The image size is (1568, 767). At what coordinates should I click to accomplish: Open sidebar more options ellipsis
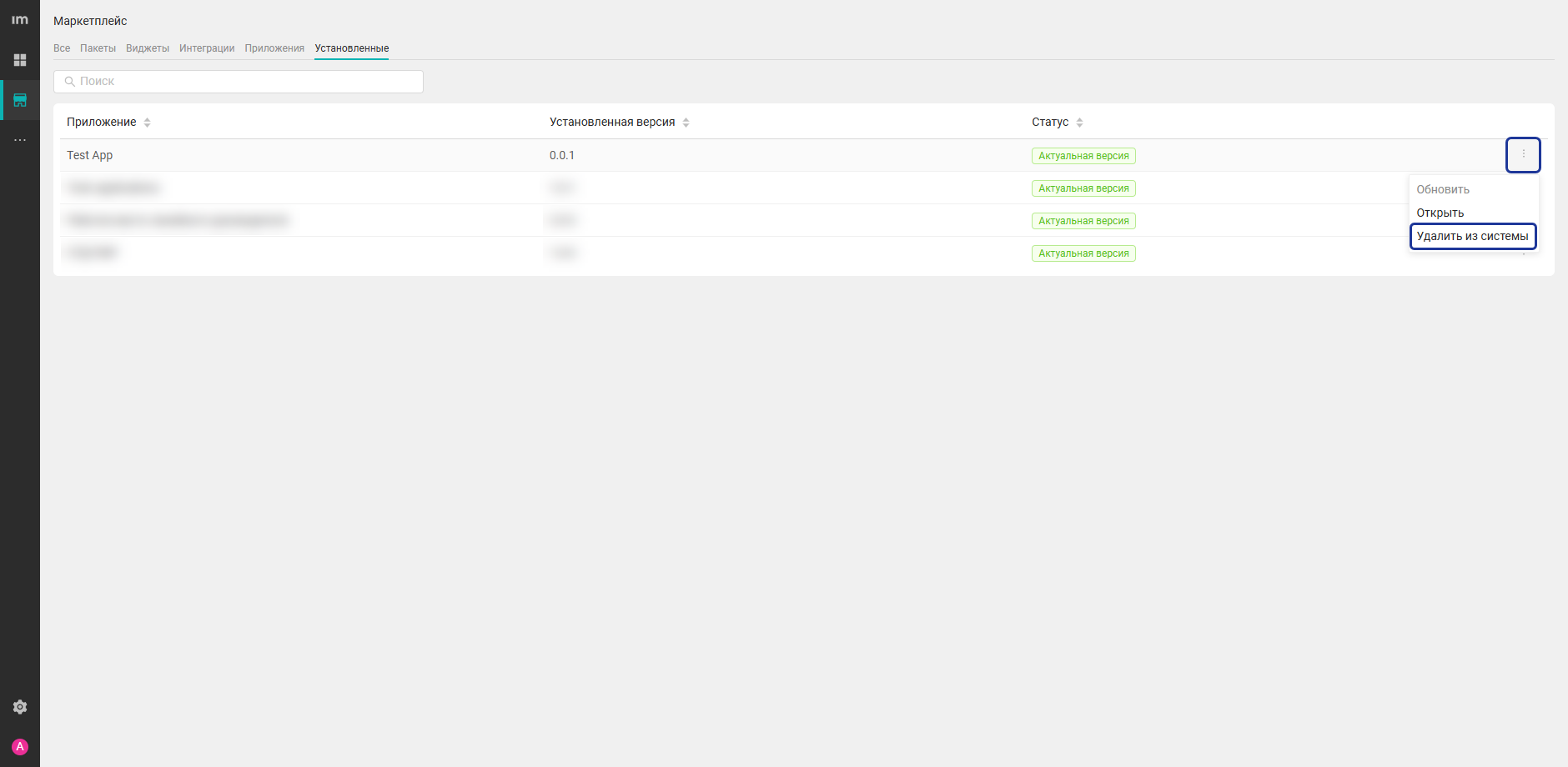point(20,140)
